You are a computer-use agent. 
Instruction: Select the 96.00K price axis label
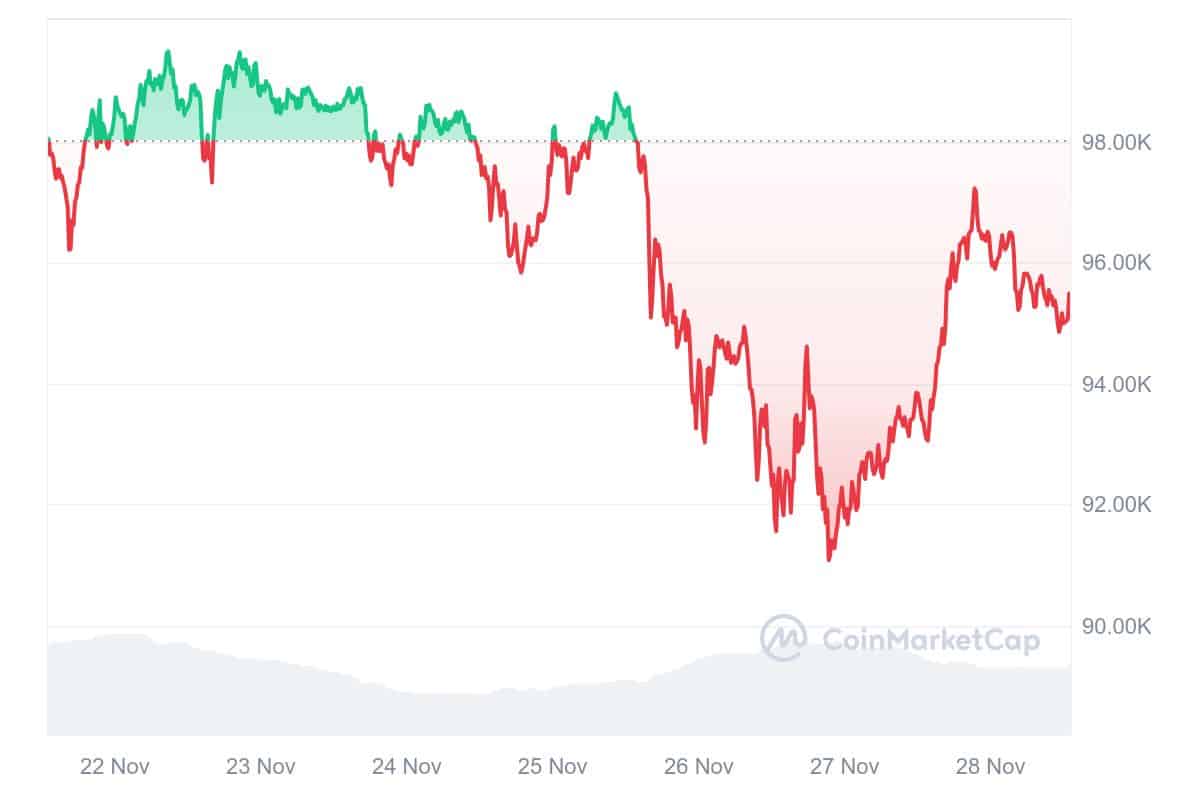coord(1115,263)
